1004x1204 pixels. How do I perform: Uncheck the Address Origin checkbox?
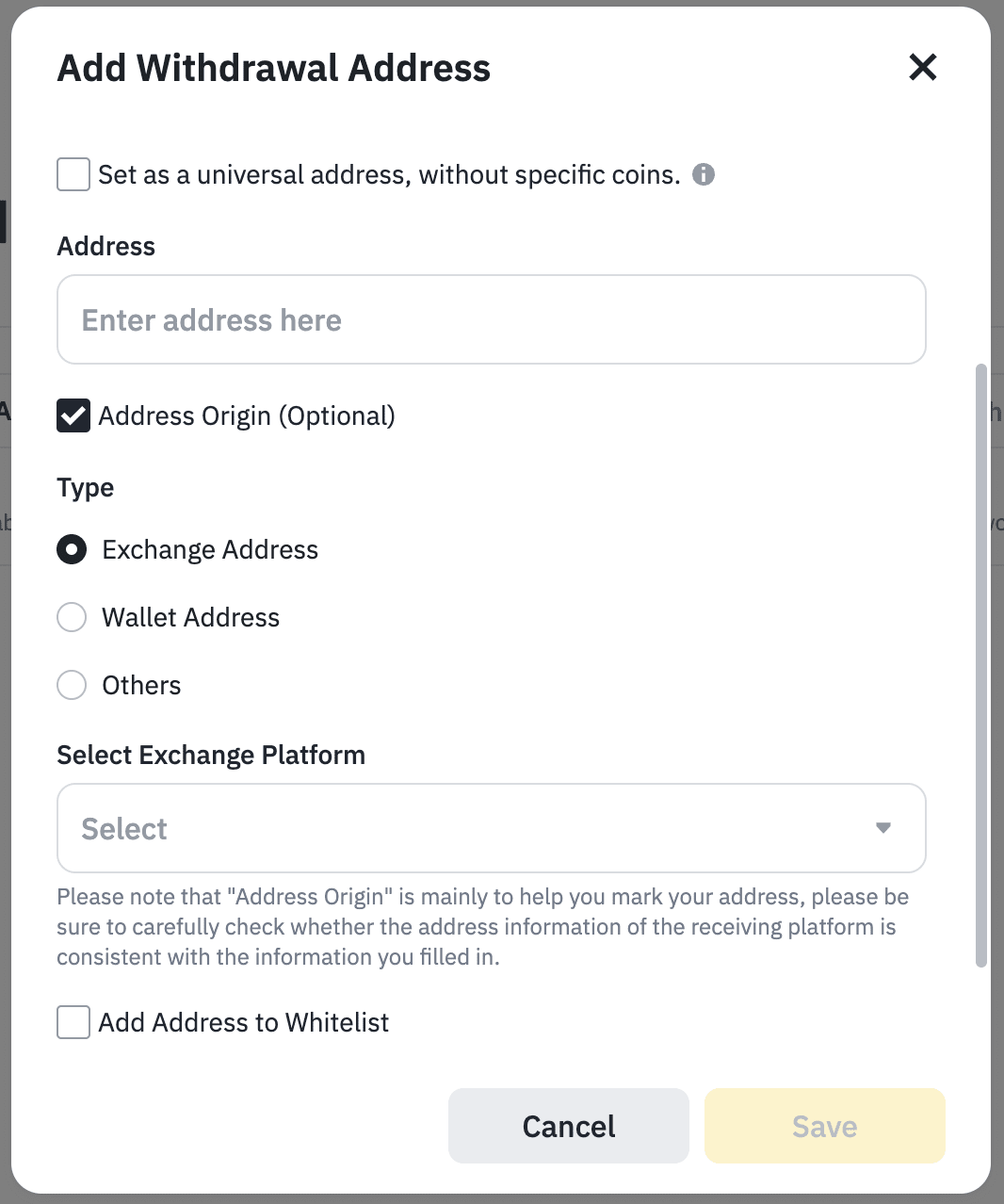click(73, 415)
